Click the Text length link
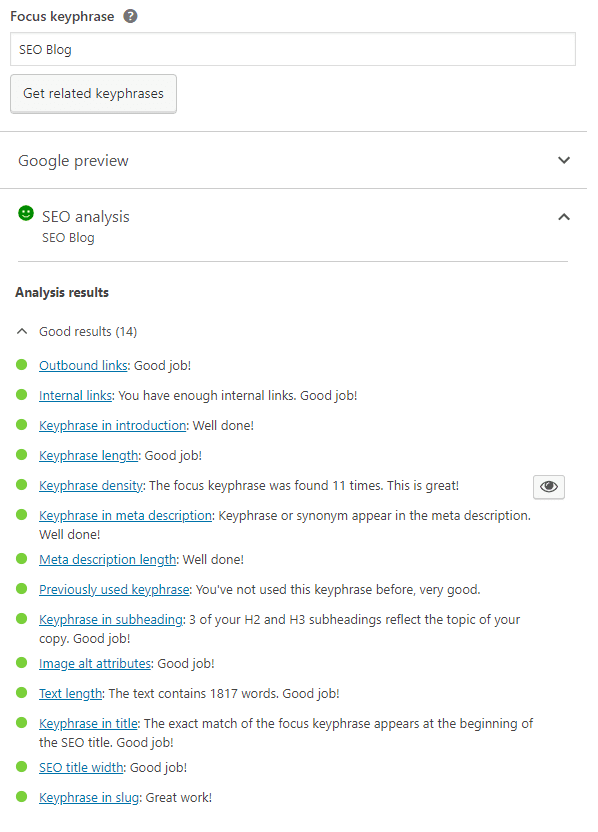 [x=71, y=694]
